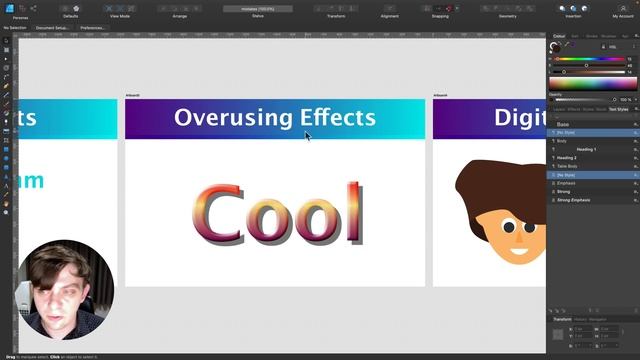Switch to the Text Styles tab
640x360 pixels.
tap(618, 109)
